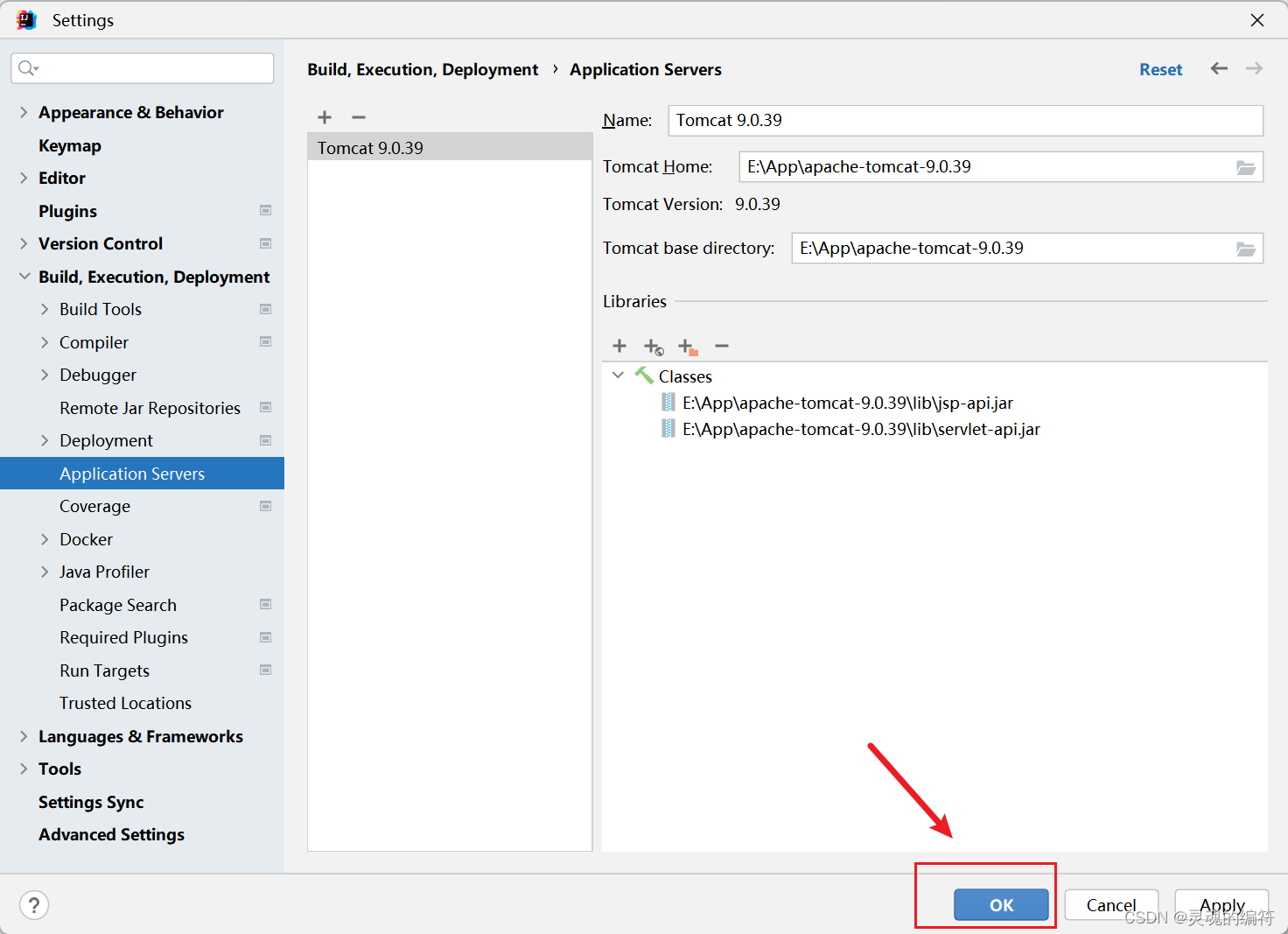The width and height of the screenshot is (1288, 934).
Task: Click project-level marker icon beside Required Plugins
Action: click(265, 637)
